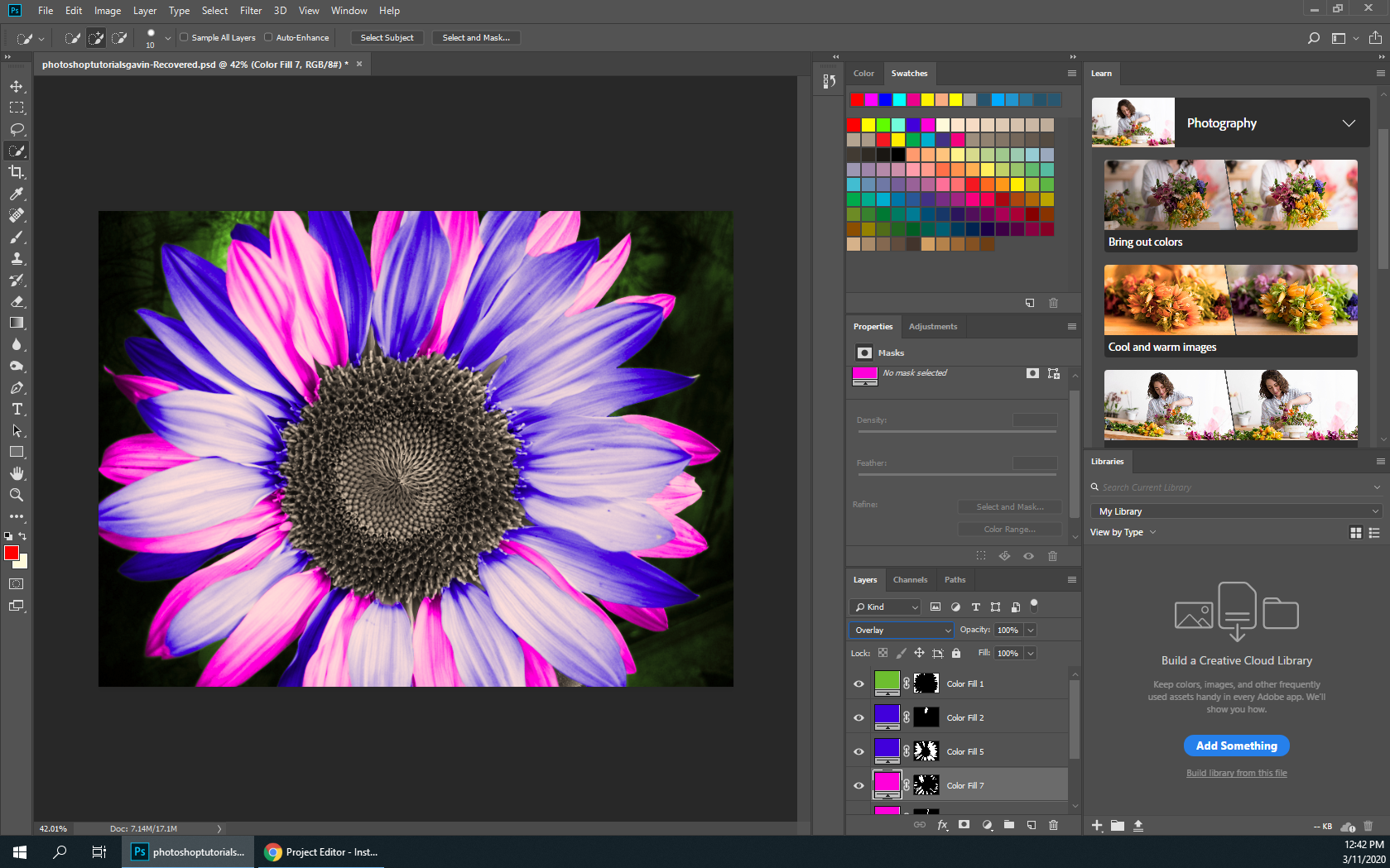Open Bring out colors tutorial
Image resolution: width=1390 pixels, height=868 pixels.
pos(1230,205)
